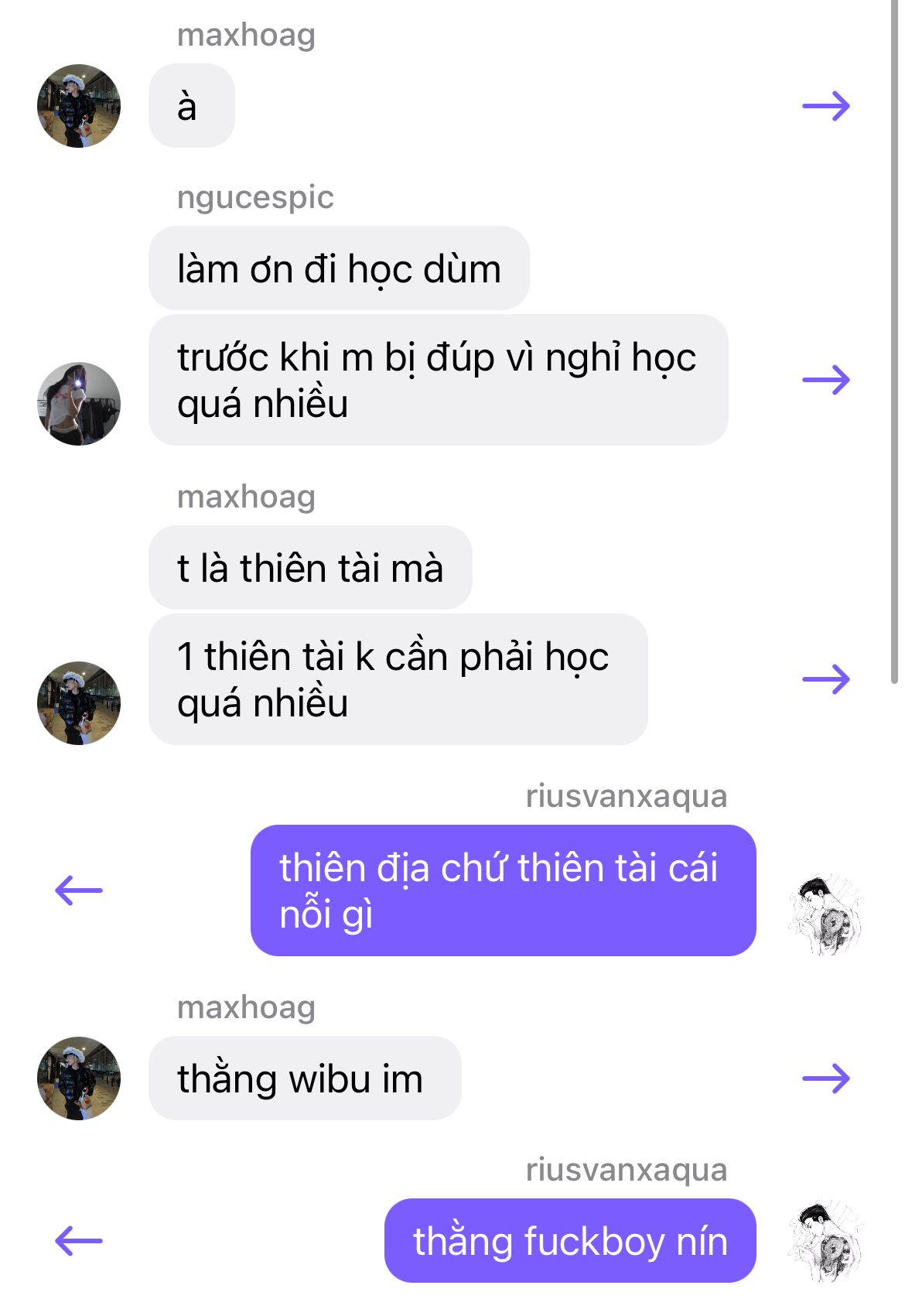Screen dimensions: 905x1316
Task: Open maxhoag avatar beside 'học quá nhiều' bubble
Action: [x=79, y=703]
